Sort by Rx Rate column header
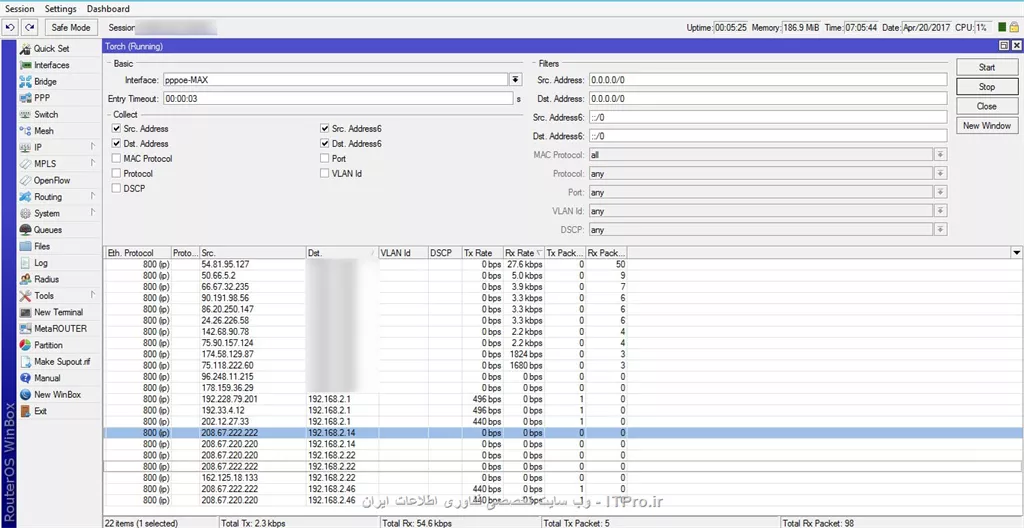This screenshot has height=528, width=1024. click(x=524, y=253)
